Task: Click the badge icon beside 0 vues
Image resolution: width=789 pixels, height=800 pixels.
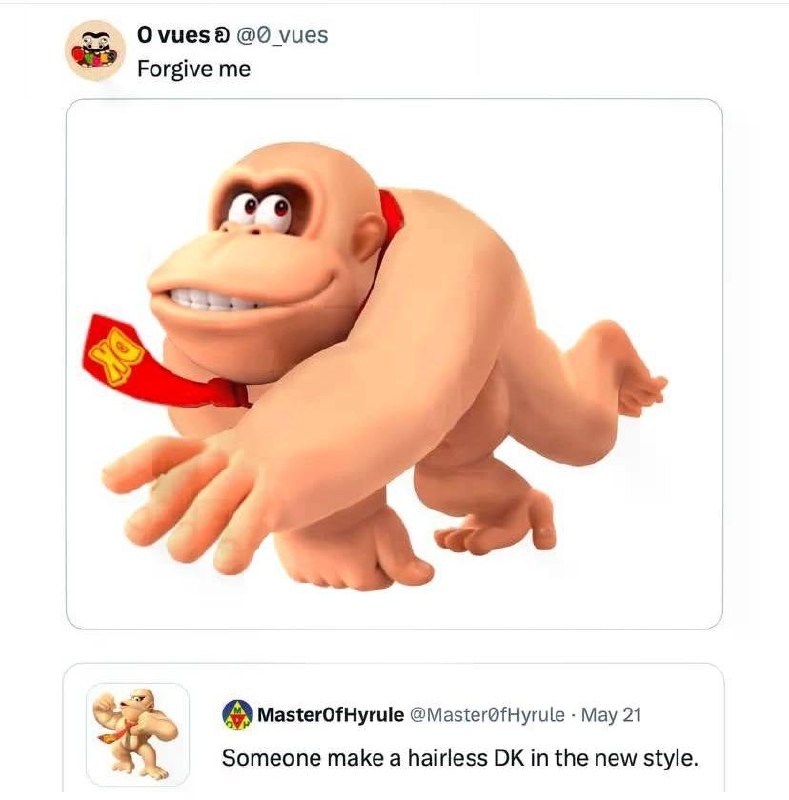Action: (x=220, y=35)
